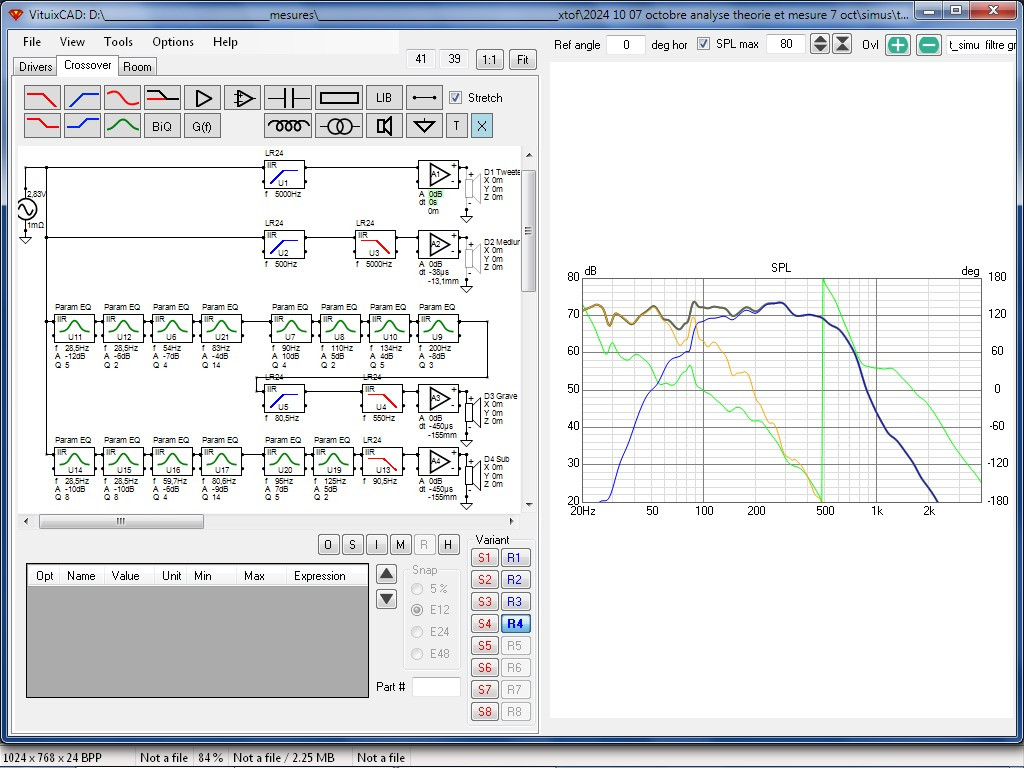The image size is (1024, 768).
Task: Select the capacitor component icon
Action: (x=288, y=98)
